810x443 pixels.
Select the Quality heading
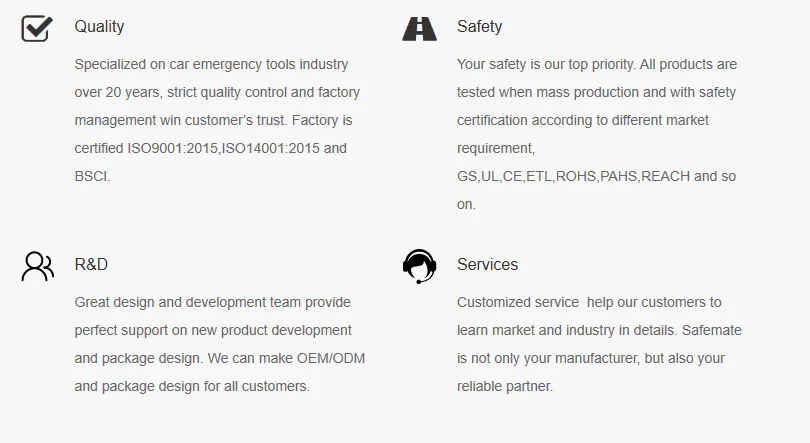point(99,27)
